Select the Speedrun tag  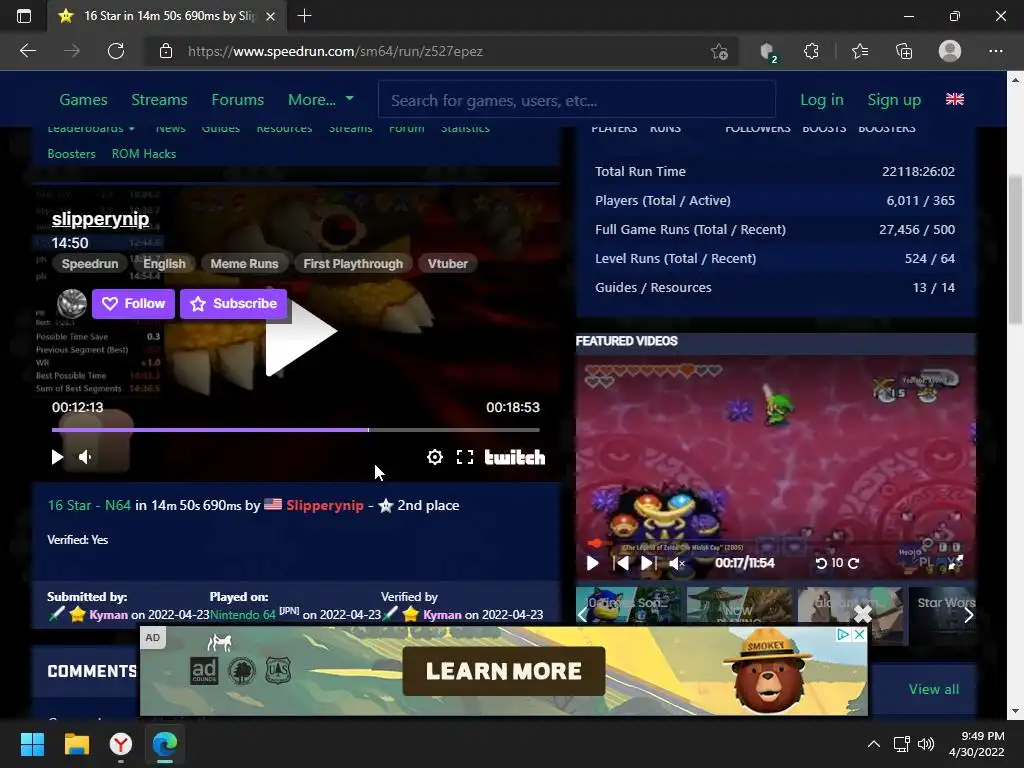pyautogui.click(x=89, y=264)
